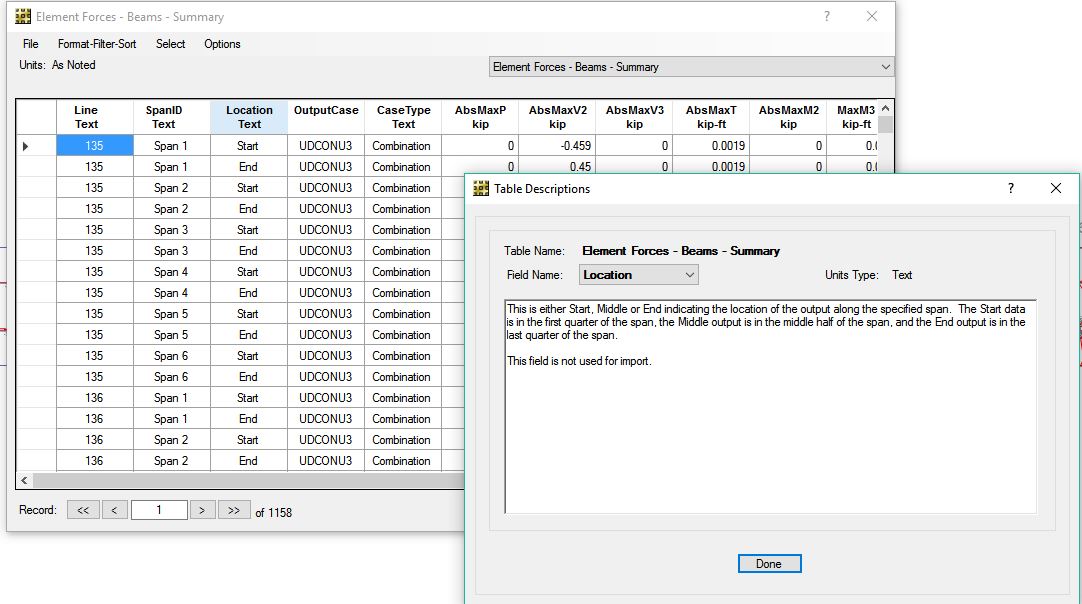The image size is (1082, 604).
Task: Select the highlighted Line 135 cell
Action: tap(95, 146)
